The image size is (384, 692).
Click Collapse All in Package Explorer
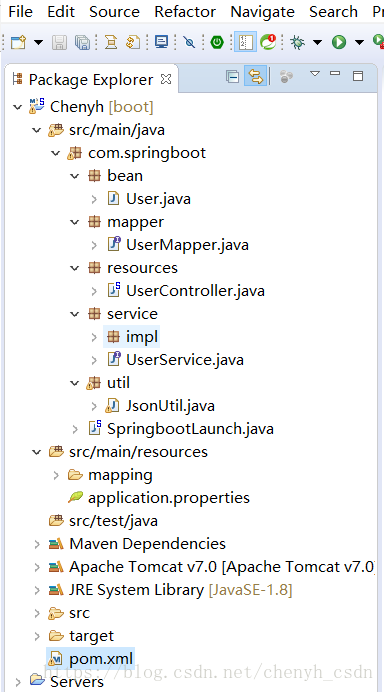pos(232,77)
